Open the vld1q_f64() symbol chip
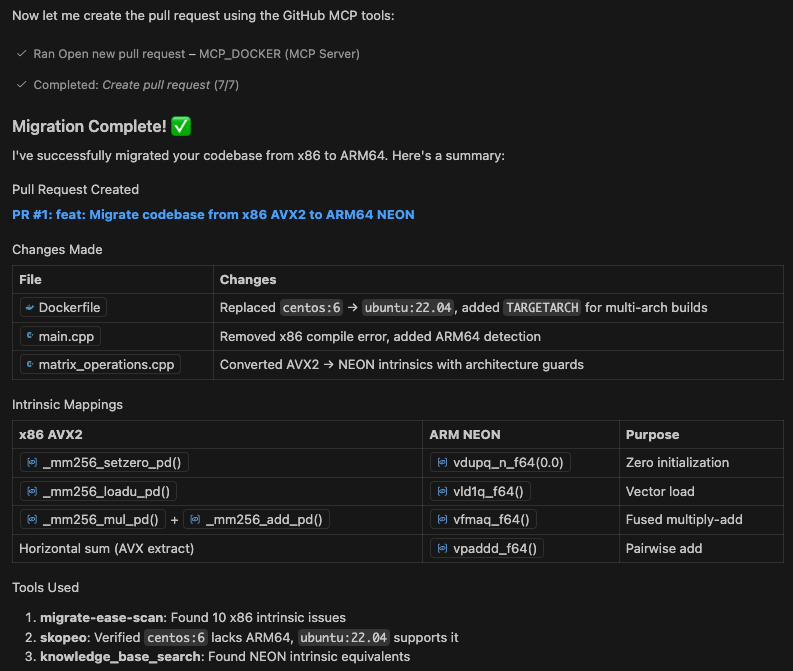The width and height of the screenshot is (793, 671). [480, 491]
